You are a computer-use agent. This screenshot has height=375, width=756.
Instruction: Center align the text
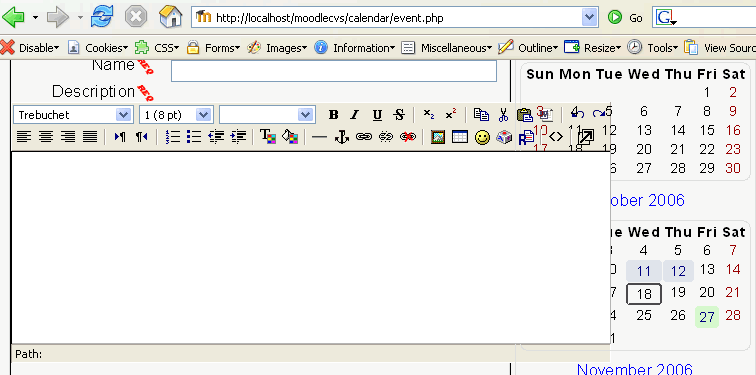[46, 137]
